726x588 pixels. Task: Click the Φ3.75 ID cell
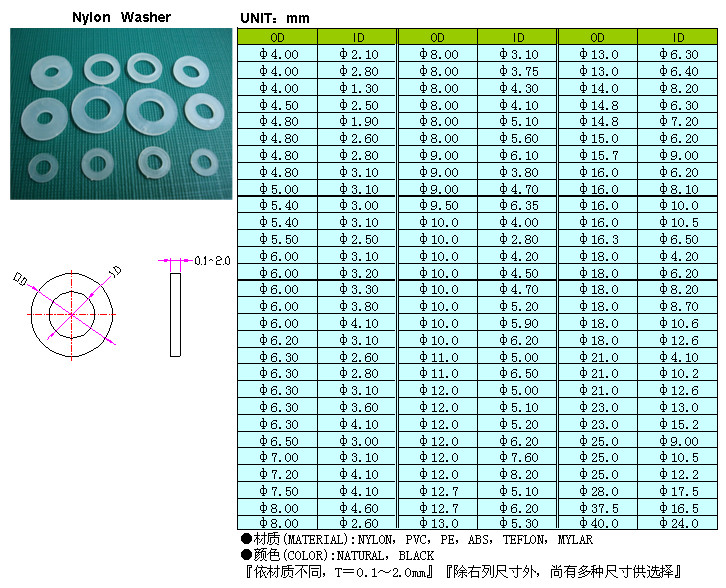point(517,71)
